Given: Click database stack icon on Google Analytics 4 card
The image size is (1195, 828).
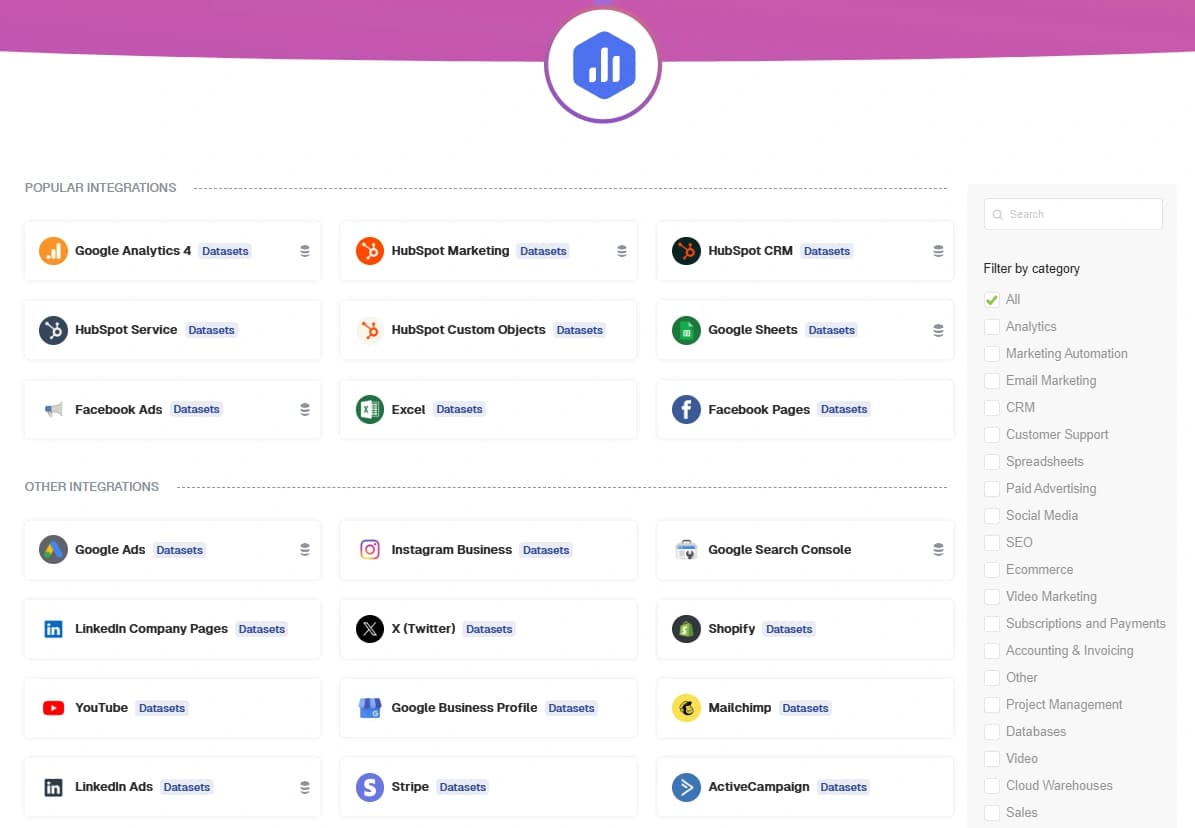Looking at the screenshot, I should (305, 251).
